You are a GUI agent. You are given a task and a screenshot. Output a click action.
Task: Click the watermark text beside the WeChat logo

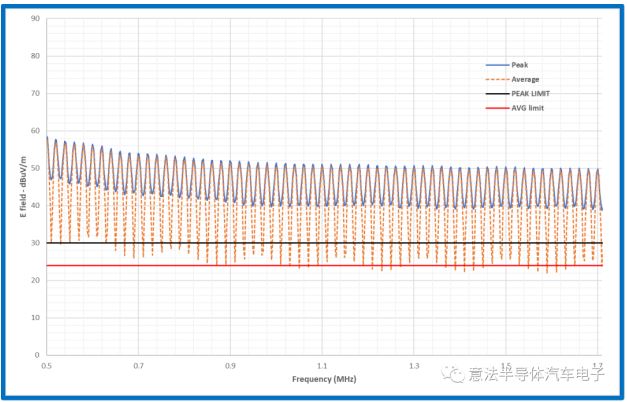pyautogui.click(x=537, y=376)
